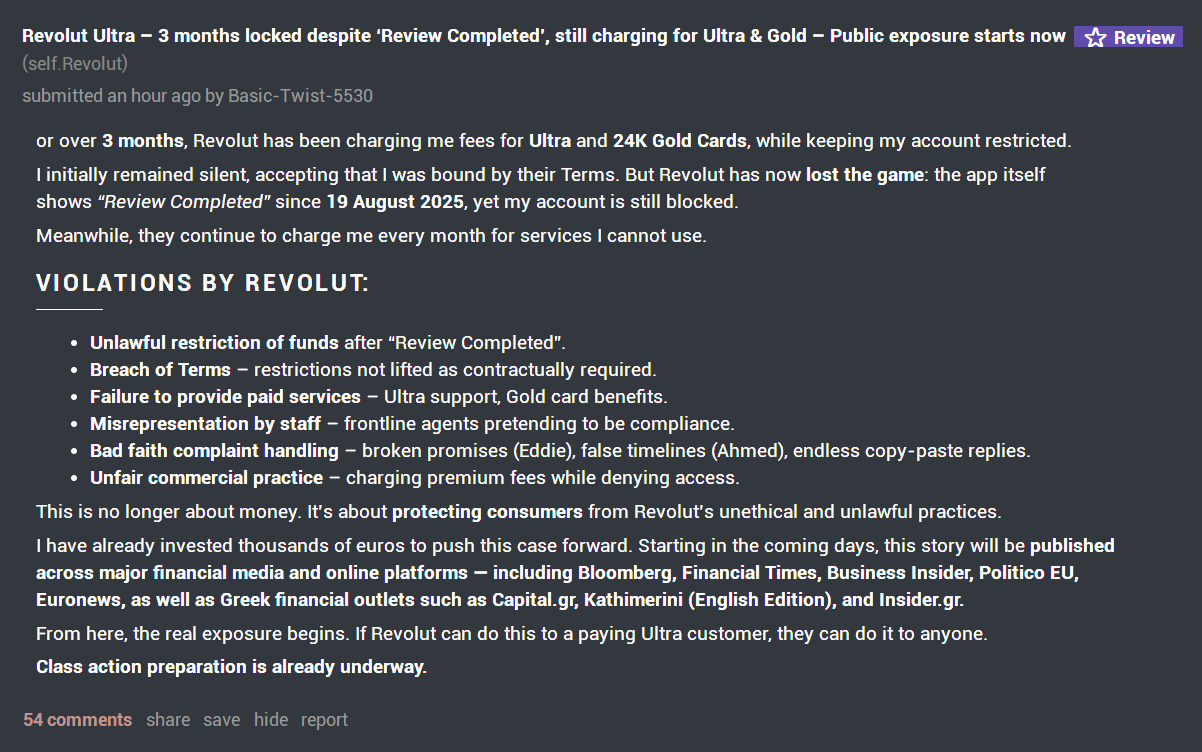Image resolution: width=1202 pixels, height=752 pixels.
Task: Save this post
Action: tap(221, 720)
